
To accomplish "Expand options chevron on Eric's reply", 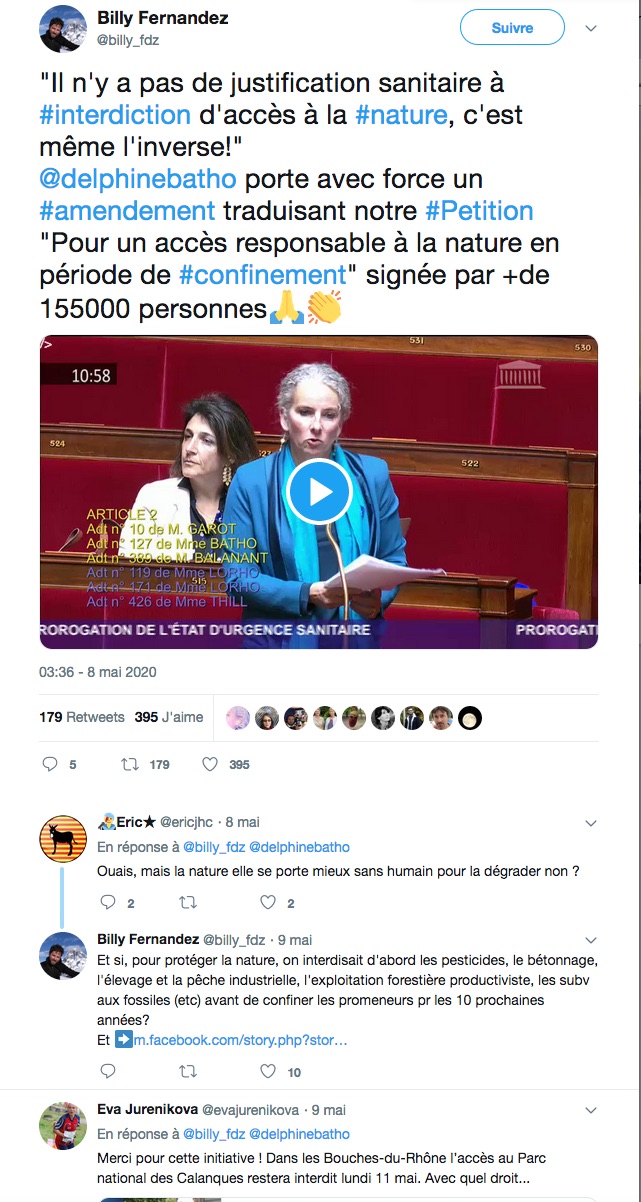I will (590, 824).
